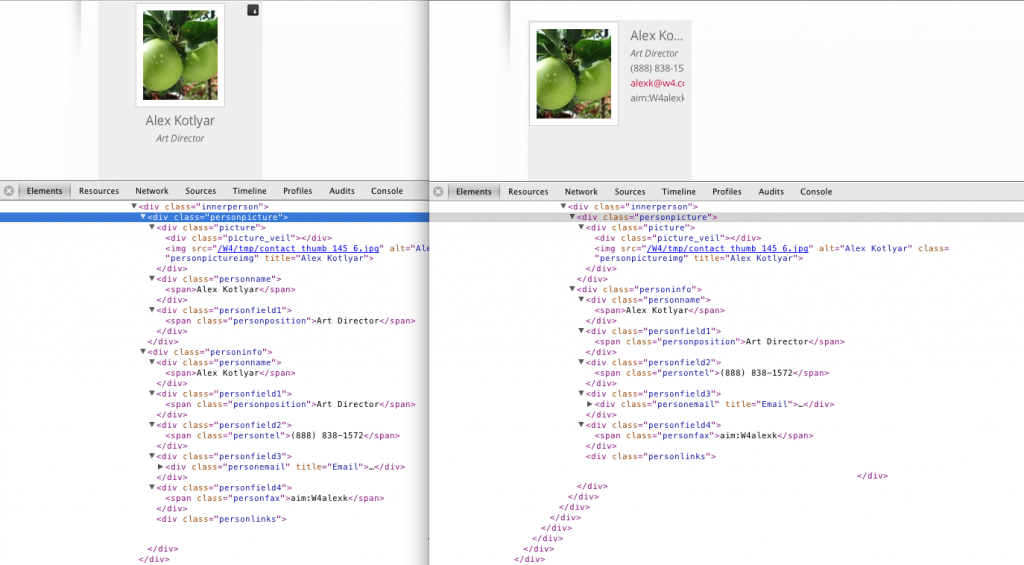Click the apple photo above the centered Alex Kotlyar name
Image resolution: width=1024 pixels, height=565 pixels.
tap(180, 55)
